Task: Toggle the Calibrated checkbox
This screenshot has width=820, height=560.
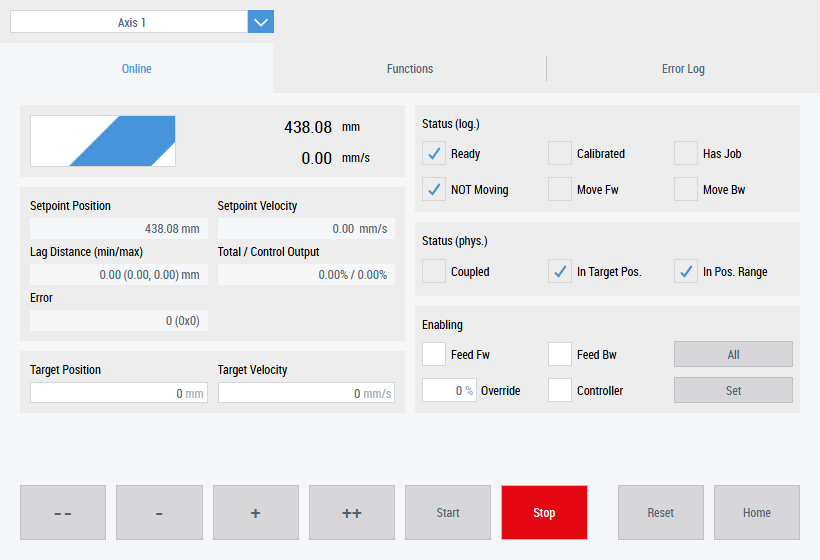Action: [x=560, y=153]
